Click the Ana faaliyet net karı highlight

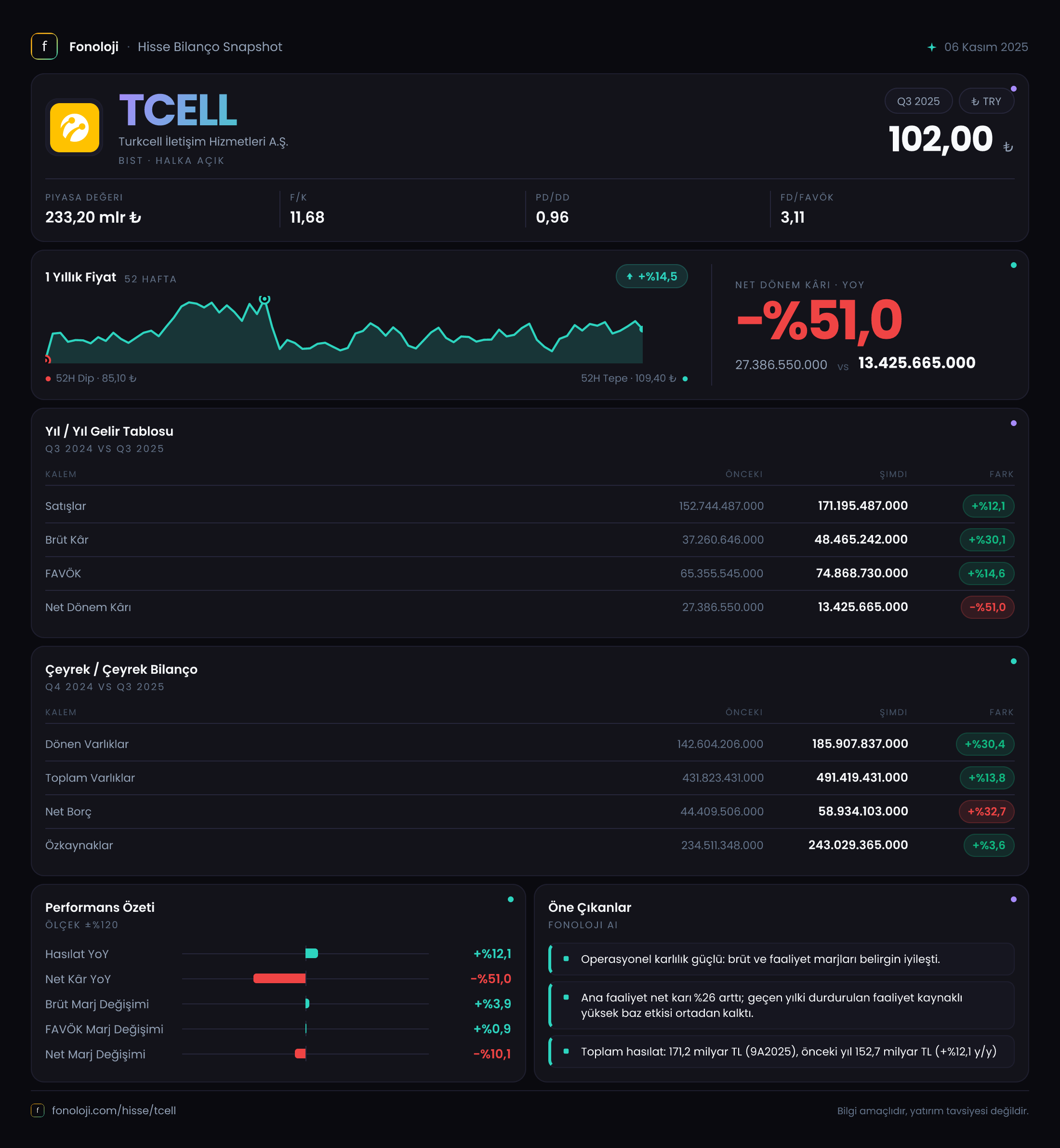(x=781, y=1005)
